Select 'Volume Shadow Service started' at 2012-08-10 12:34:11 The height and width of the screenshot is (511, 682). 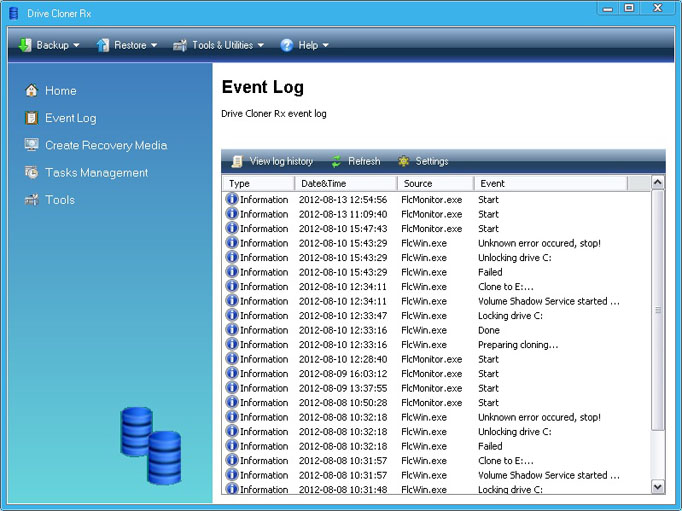(548, 301)
